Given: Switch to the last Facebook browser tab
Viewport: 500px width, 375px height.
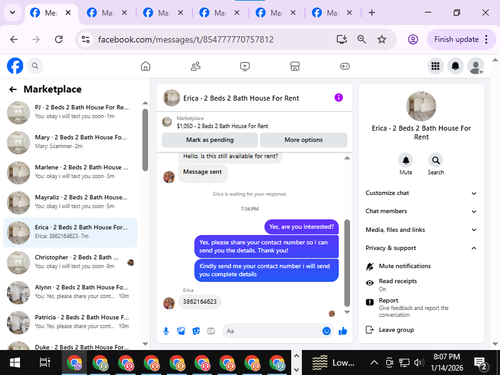Looking at the screenshot, I should pyautogui.click(x=332, y=13).
